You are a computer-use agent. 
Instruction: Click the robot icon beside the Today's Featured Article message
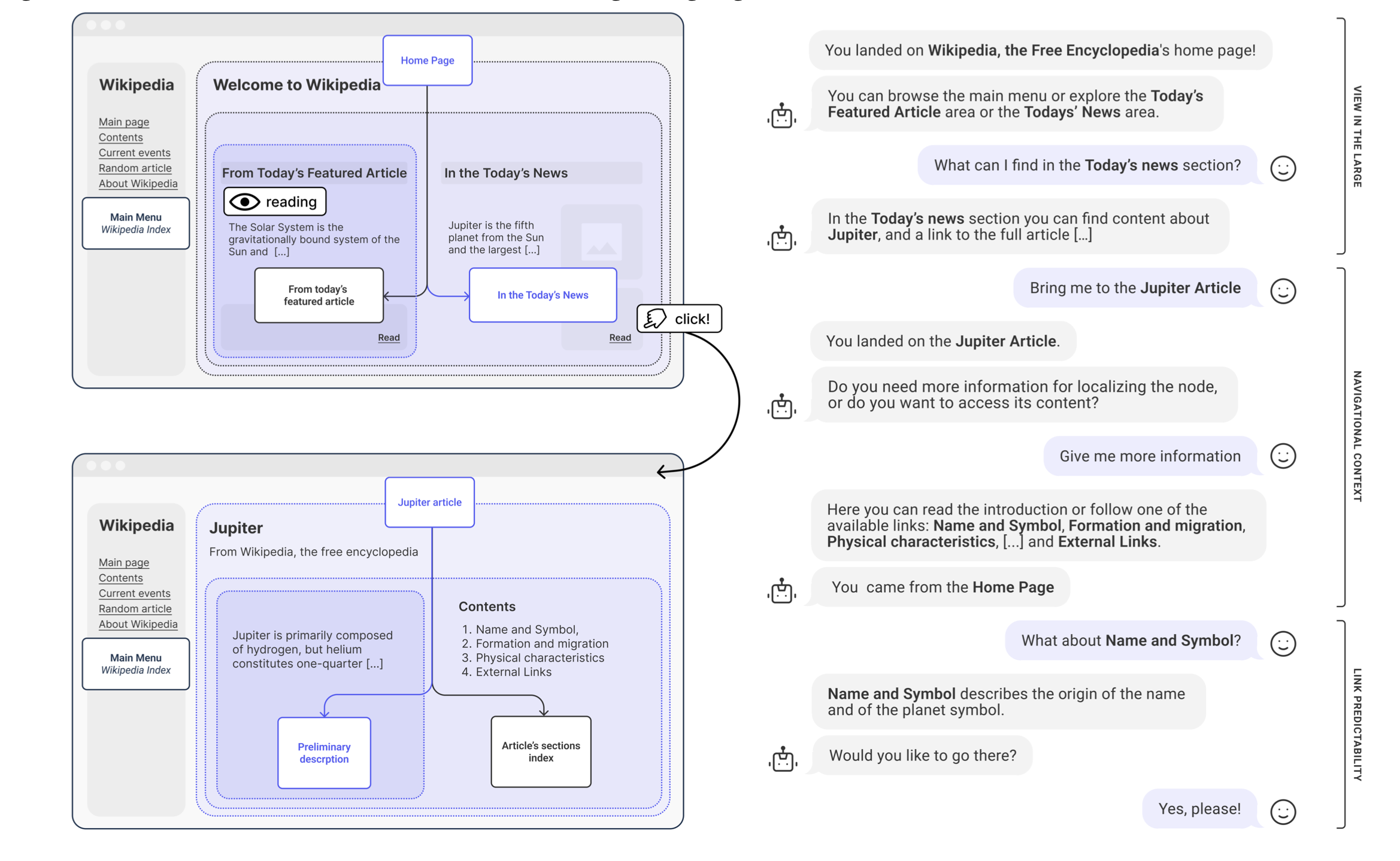click(781, 115)
